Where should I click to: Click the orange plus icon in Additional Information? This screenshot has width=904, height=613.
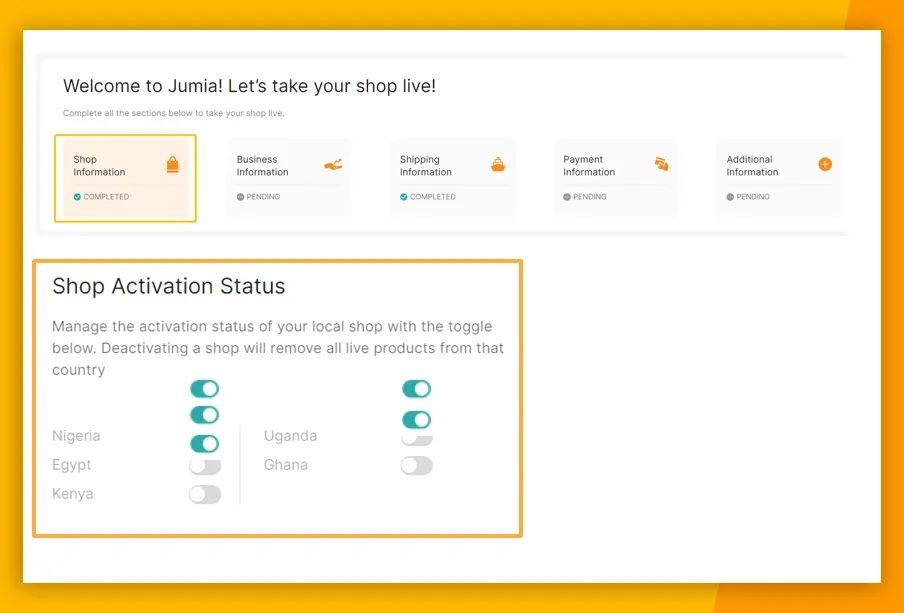pos(825,164)
